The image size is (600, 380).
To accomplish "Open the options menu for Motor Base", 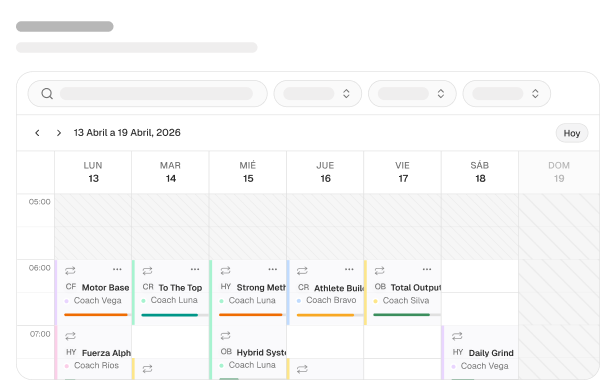I will coord(117,269).
